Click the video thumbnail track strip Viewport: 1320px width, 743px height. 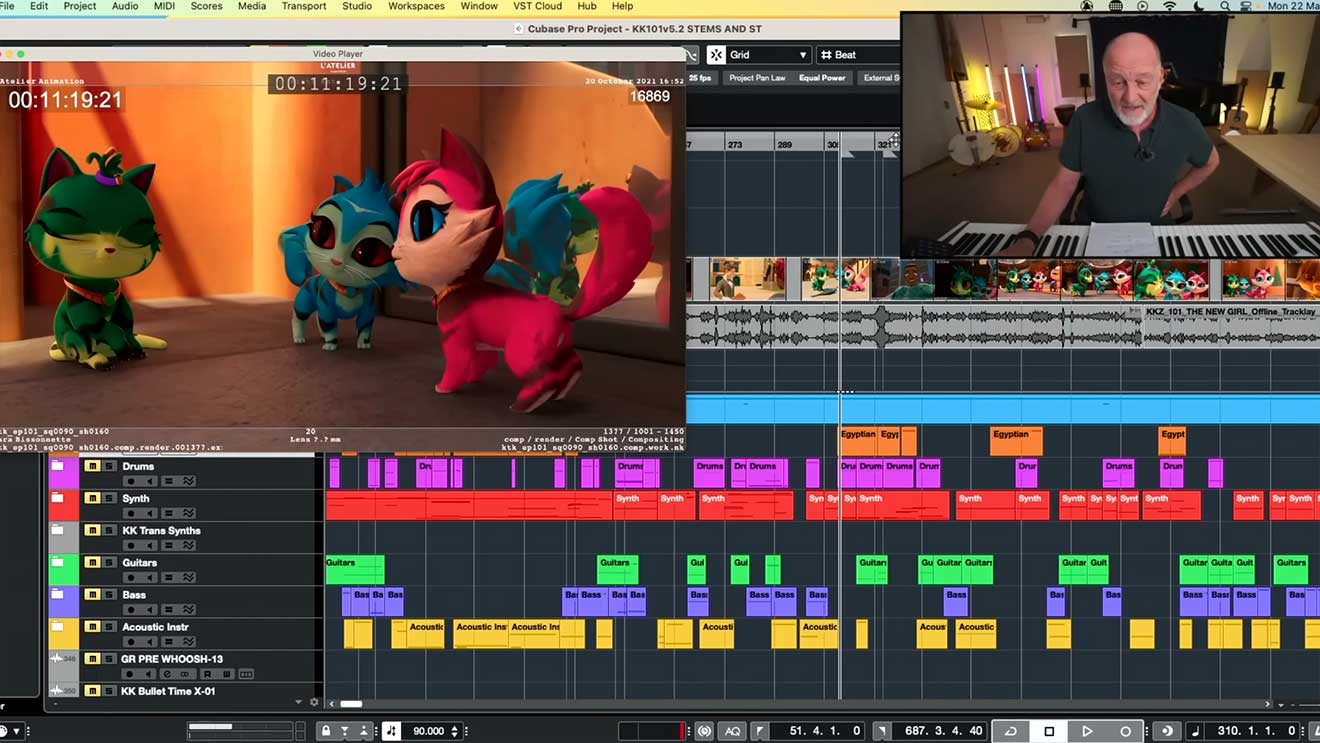point(1003,279)
